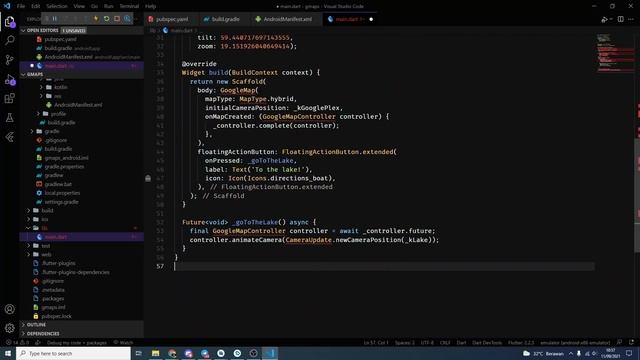Open notifications bell in status bar
This screenshot has width=640, height=360.
tap(631, 342)
